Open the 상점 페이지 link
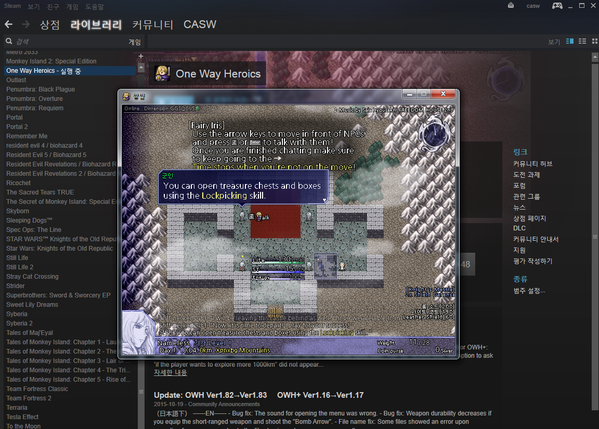Image resolution: width=599 pixels, height=429 pixels. [529, 219]
